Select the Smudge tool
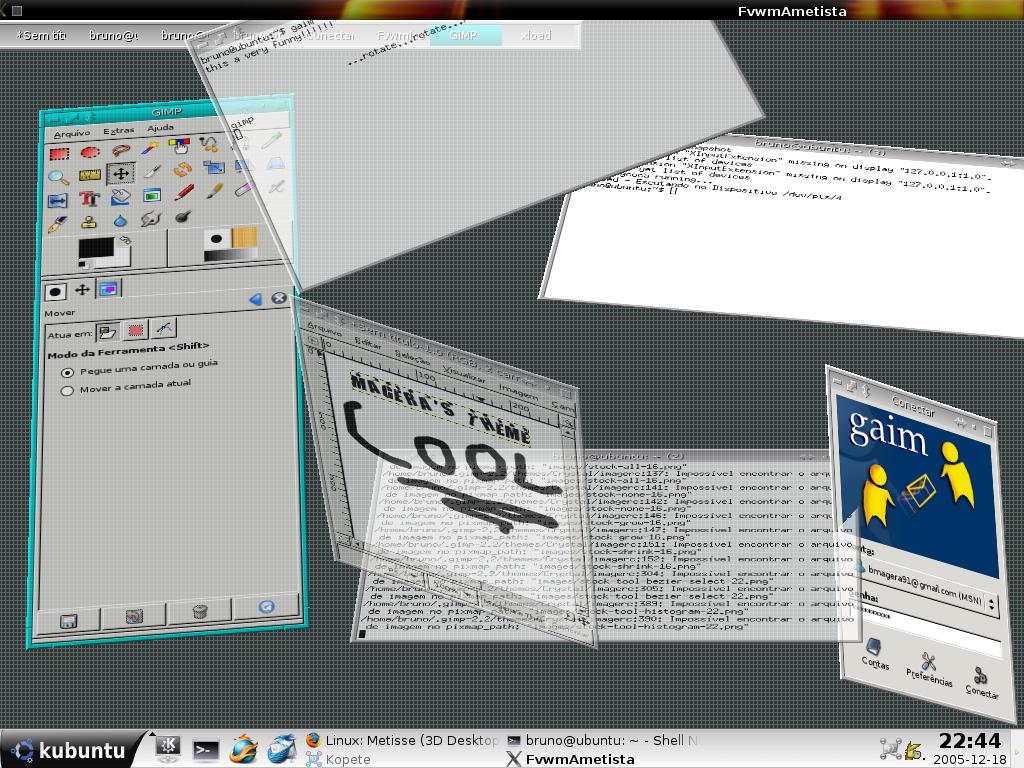This screenshot has height=768, width=1024. pyautogui.click(x=151, y=219)
